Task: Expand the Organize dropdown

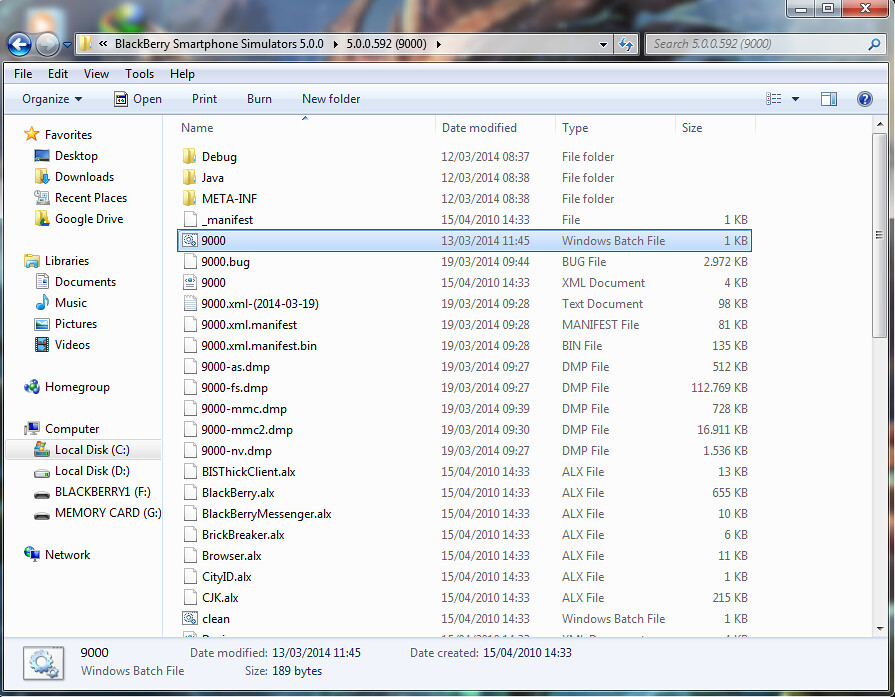Action: click(x=52, y=99)
